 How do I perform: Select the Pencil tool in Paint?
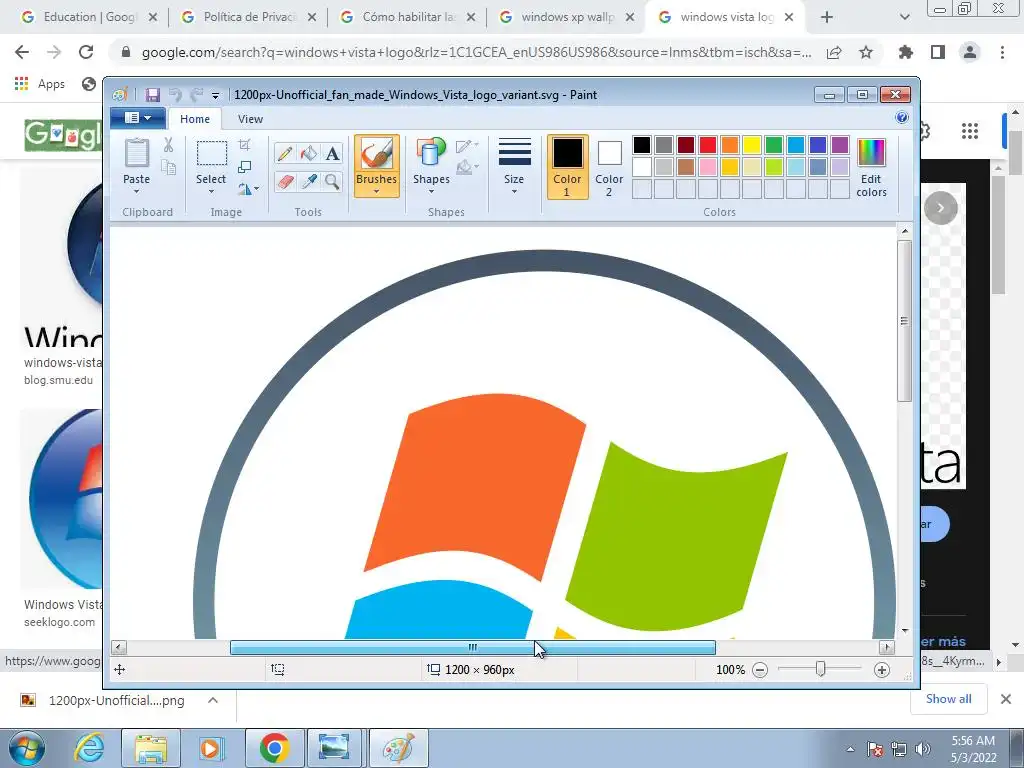pos(285,153)
